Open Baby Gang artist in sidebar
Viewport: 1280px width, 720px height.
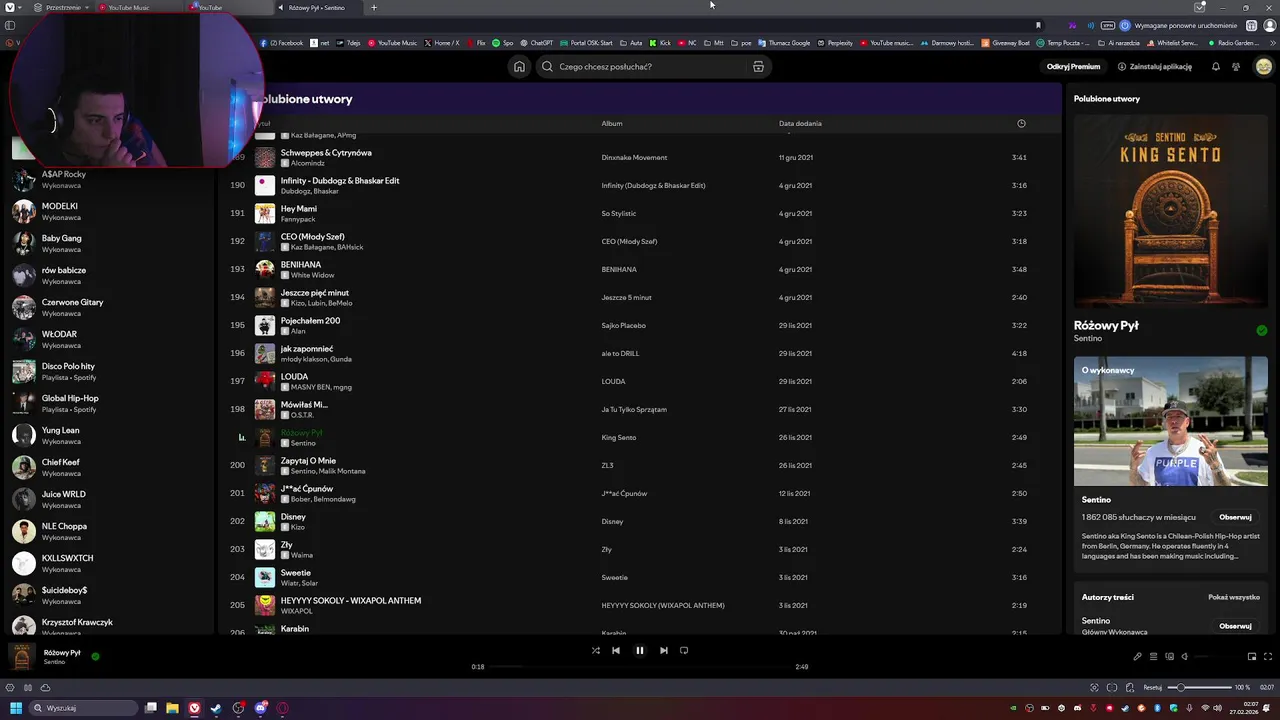[110, 244]
